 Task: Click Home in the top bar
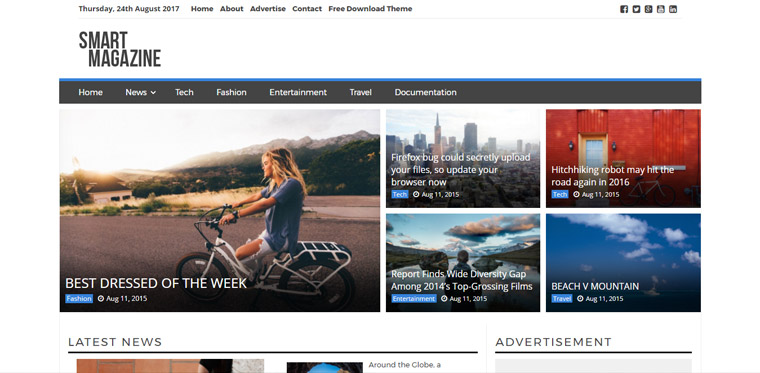(202, 9)
